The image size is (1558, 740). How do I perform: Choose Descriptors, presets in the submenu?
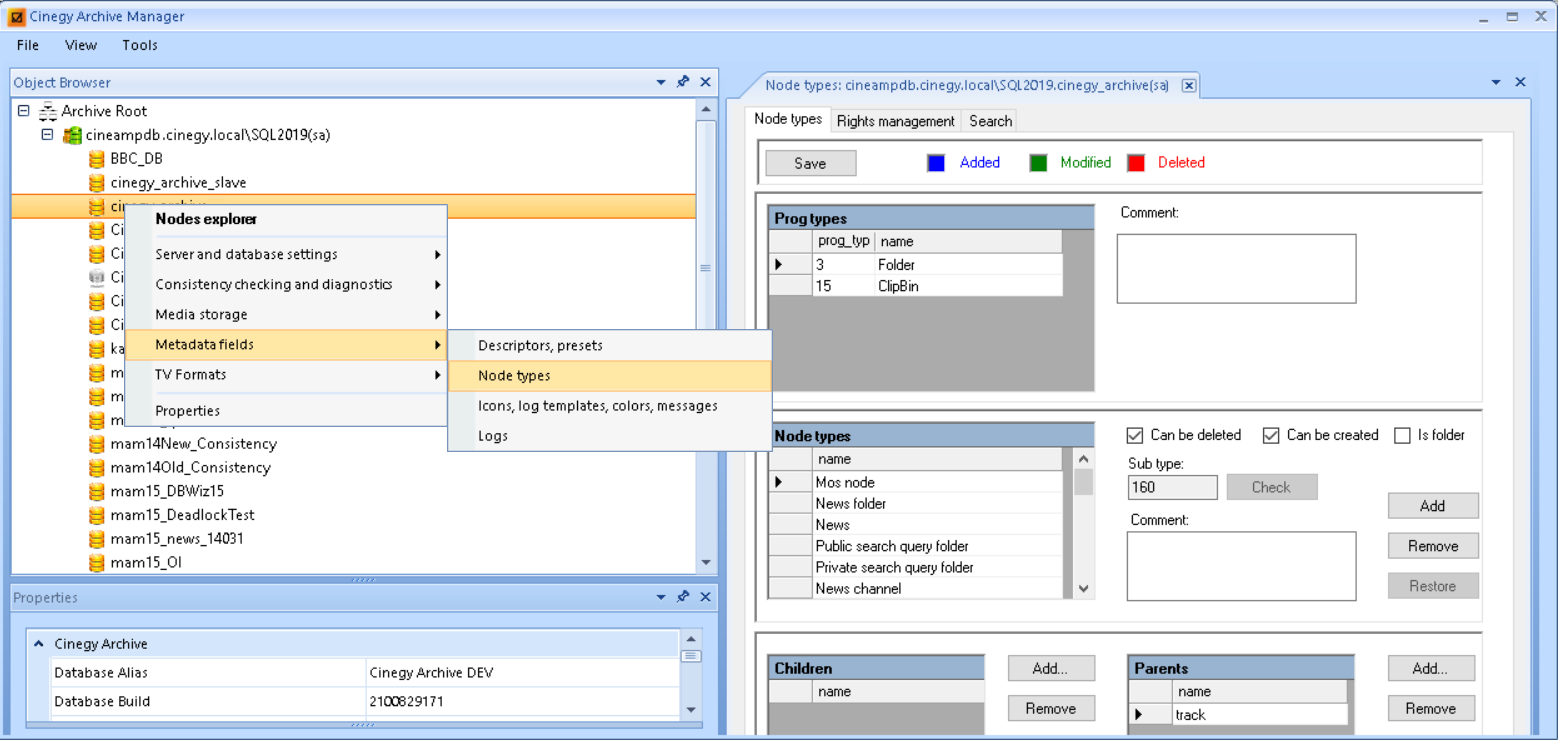point(610,346)
